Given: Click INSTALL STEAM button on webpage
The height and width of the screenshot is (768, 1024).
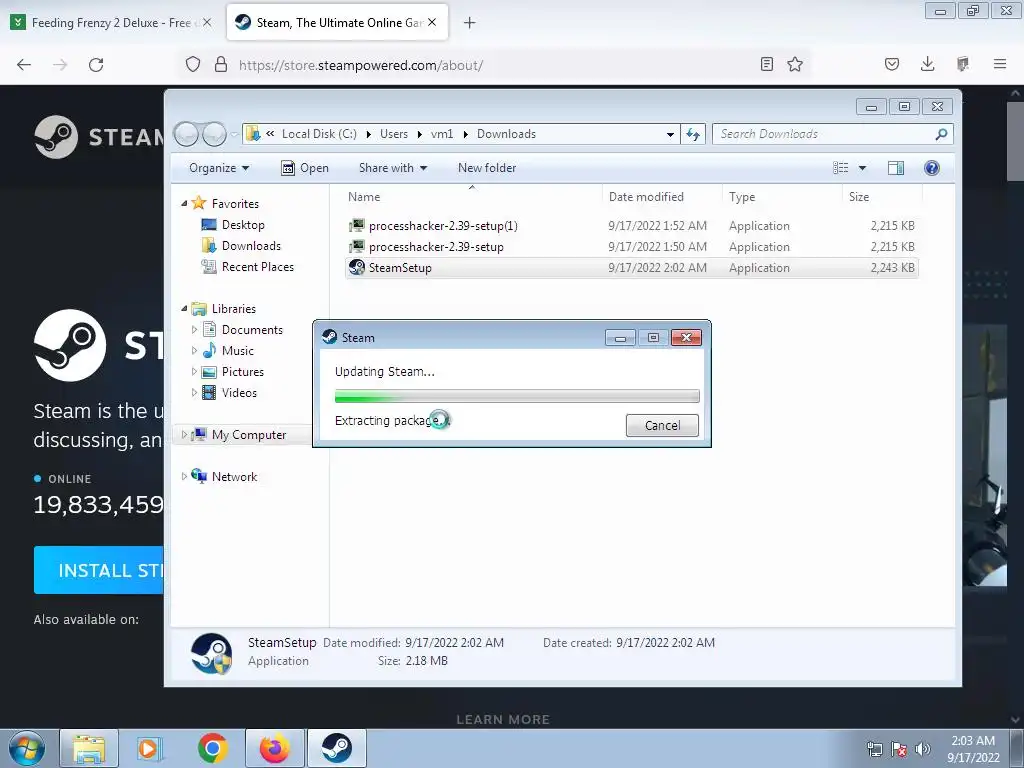Looking at the screenshot, I should (x=99, y=570).
